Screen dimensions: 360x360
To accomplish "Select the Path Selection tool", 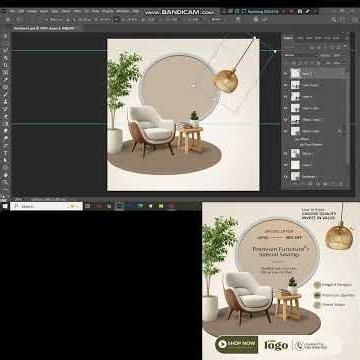I will pos(6,160).
